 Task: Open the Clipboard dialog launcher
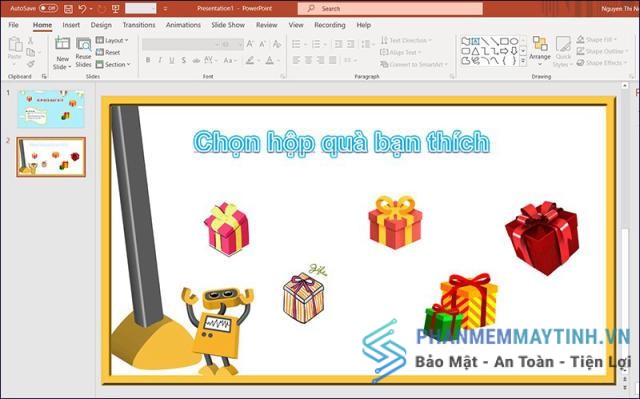coord(44,76)
